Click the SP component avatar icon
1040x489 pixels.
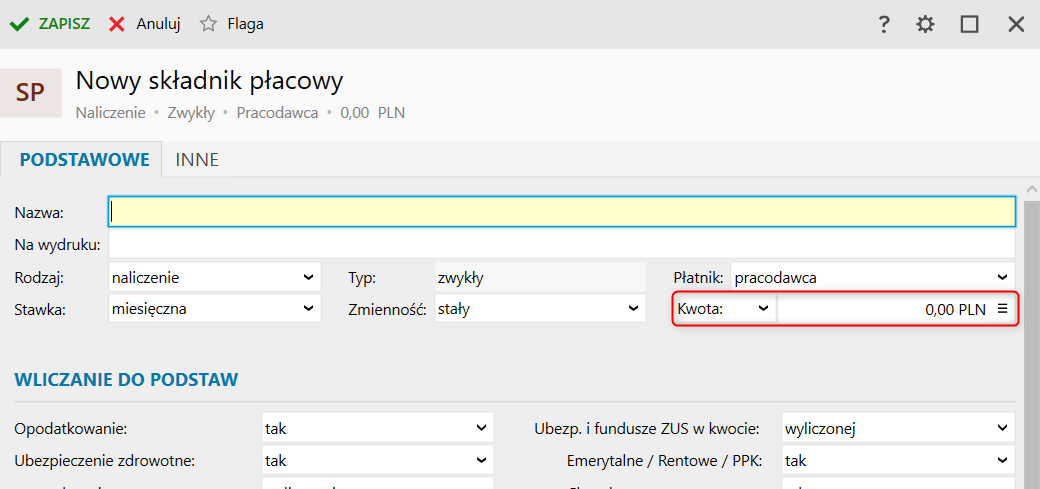coord(30,93)
